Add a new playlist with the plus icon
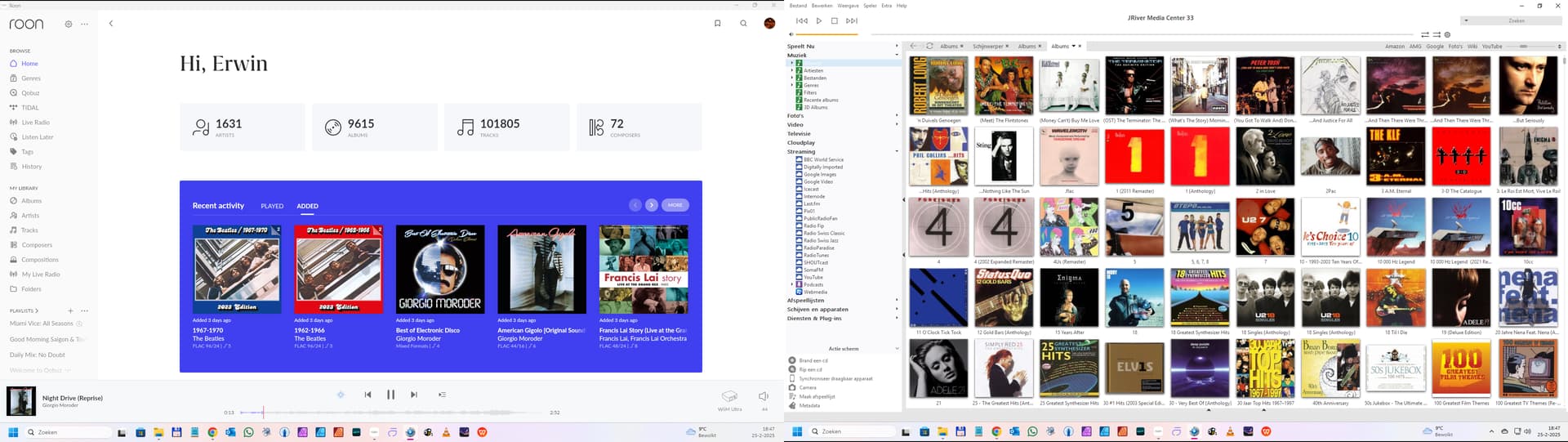 point(71,310)
